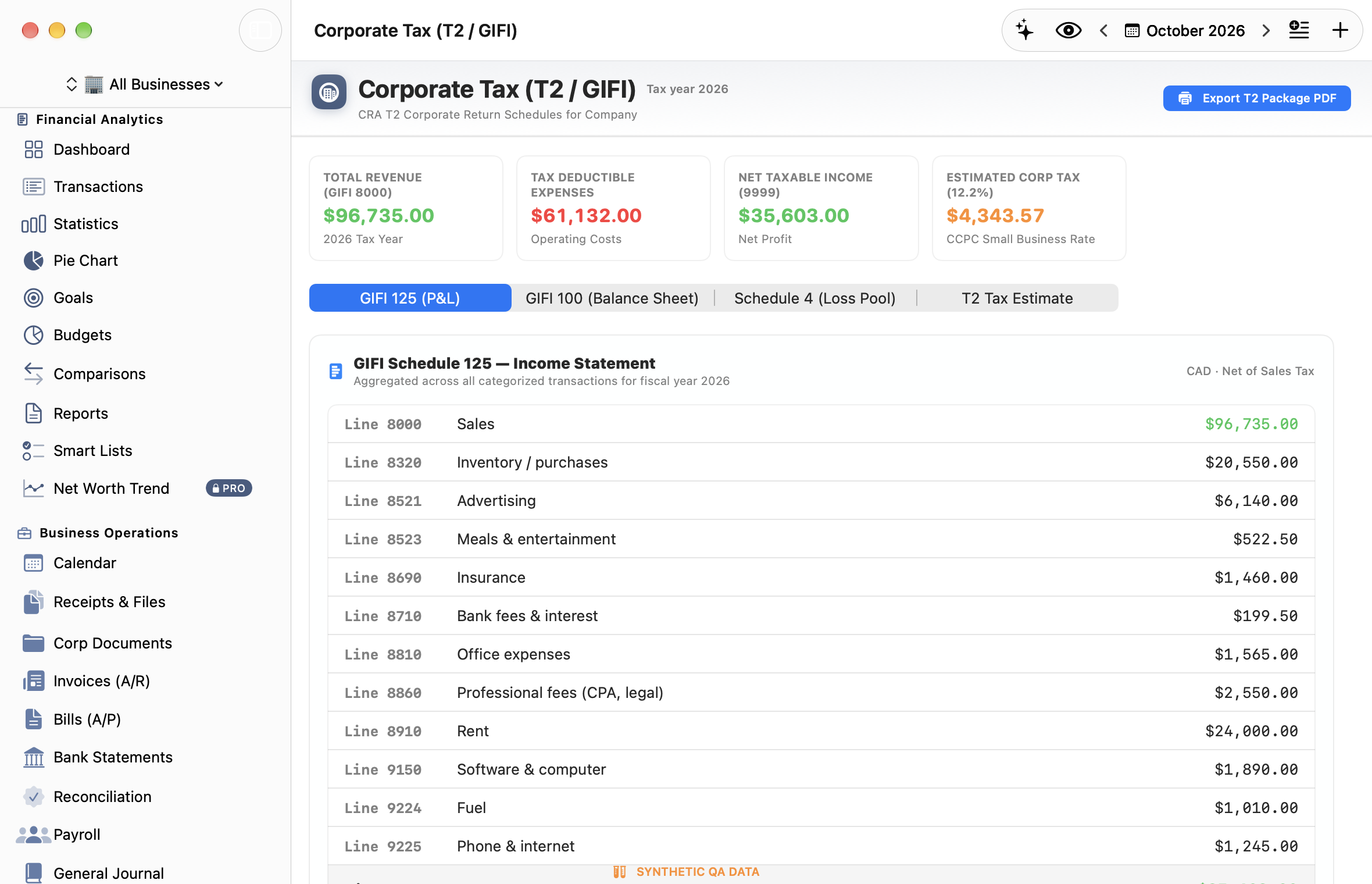The width and height of the screenshot is (1372, 884).
Task: Add new item with plus icon
Action: tap(1340, 30)
